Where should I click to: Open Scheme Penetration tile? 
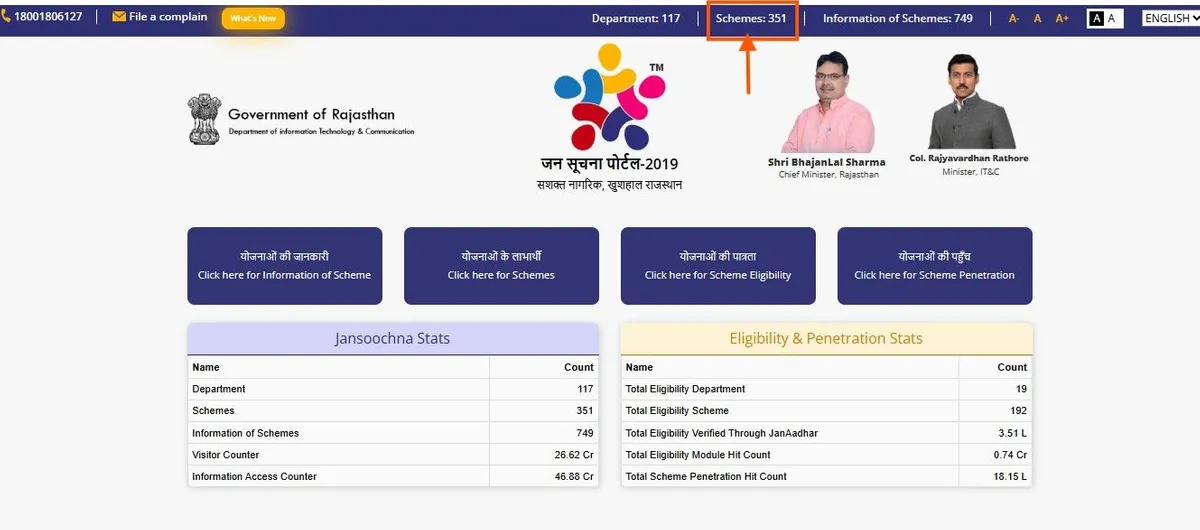pyautogui.click(x=934, y=266)
